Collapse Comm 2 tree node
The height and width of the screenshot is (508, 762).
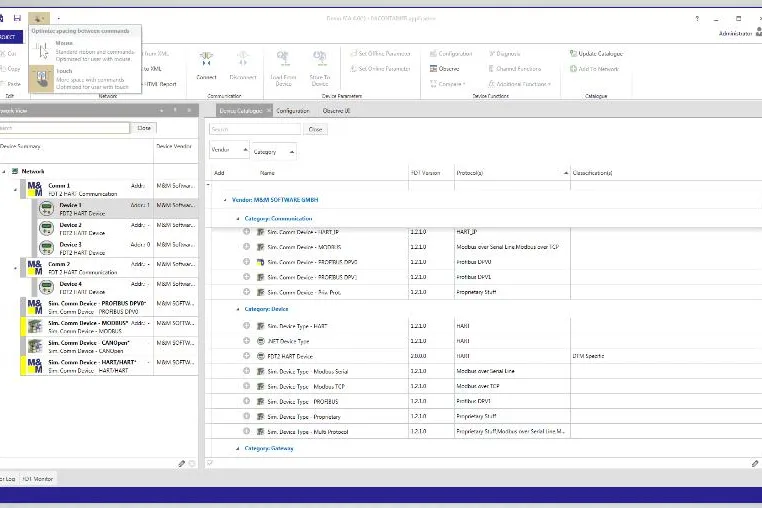pos(15,268)
